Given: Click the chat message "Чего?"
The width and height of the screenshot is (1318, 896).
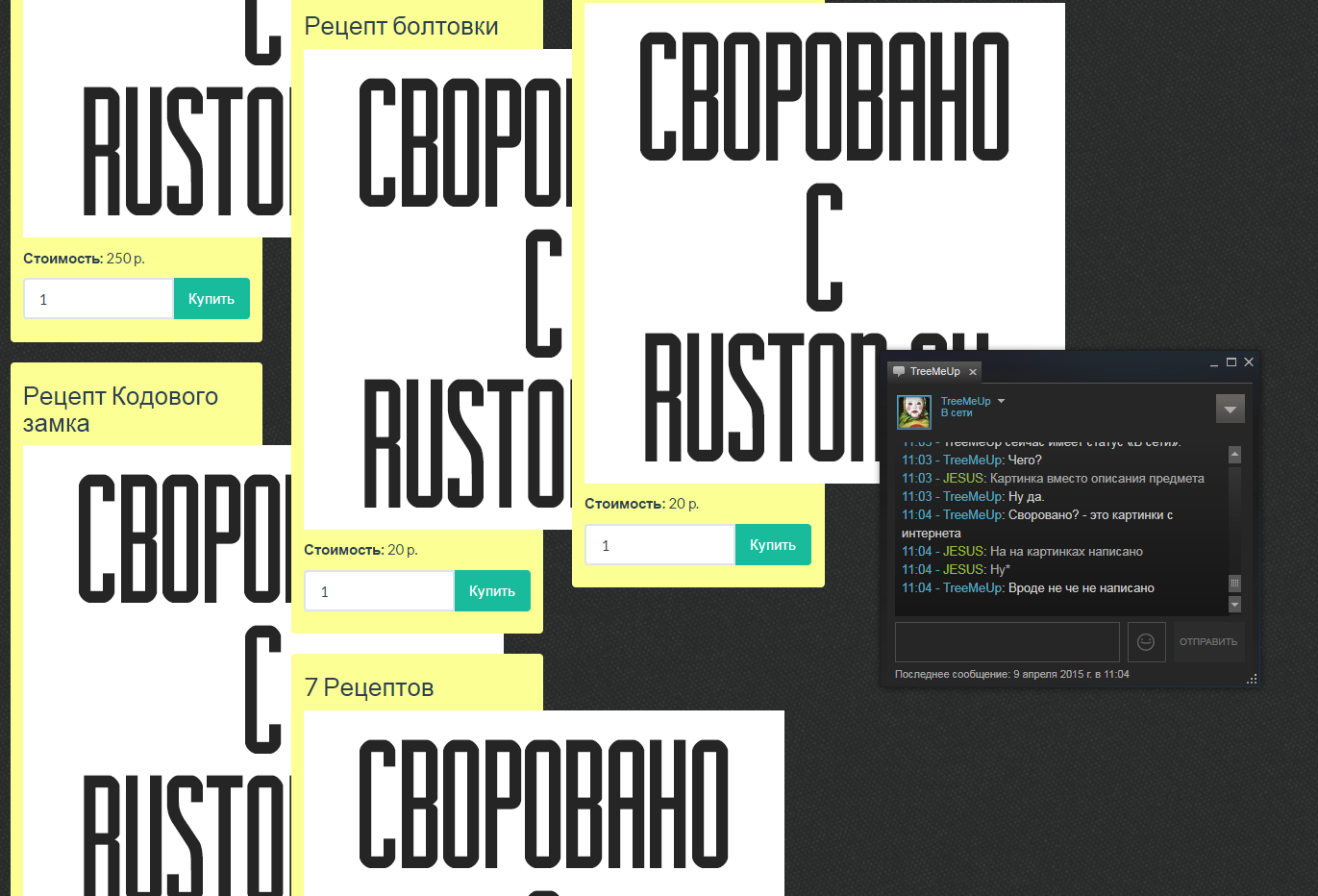Looking at the screenshot, I should pyautogui.click(x=1025, y=460).
